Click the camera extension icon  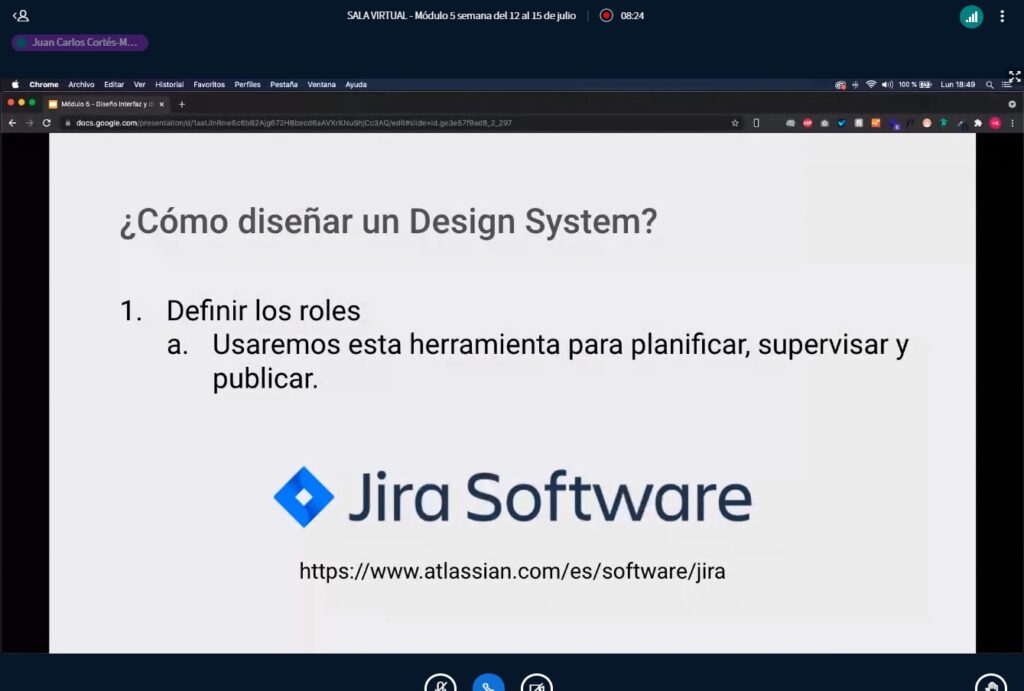pyautogui.click(x=824, y=123)
